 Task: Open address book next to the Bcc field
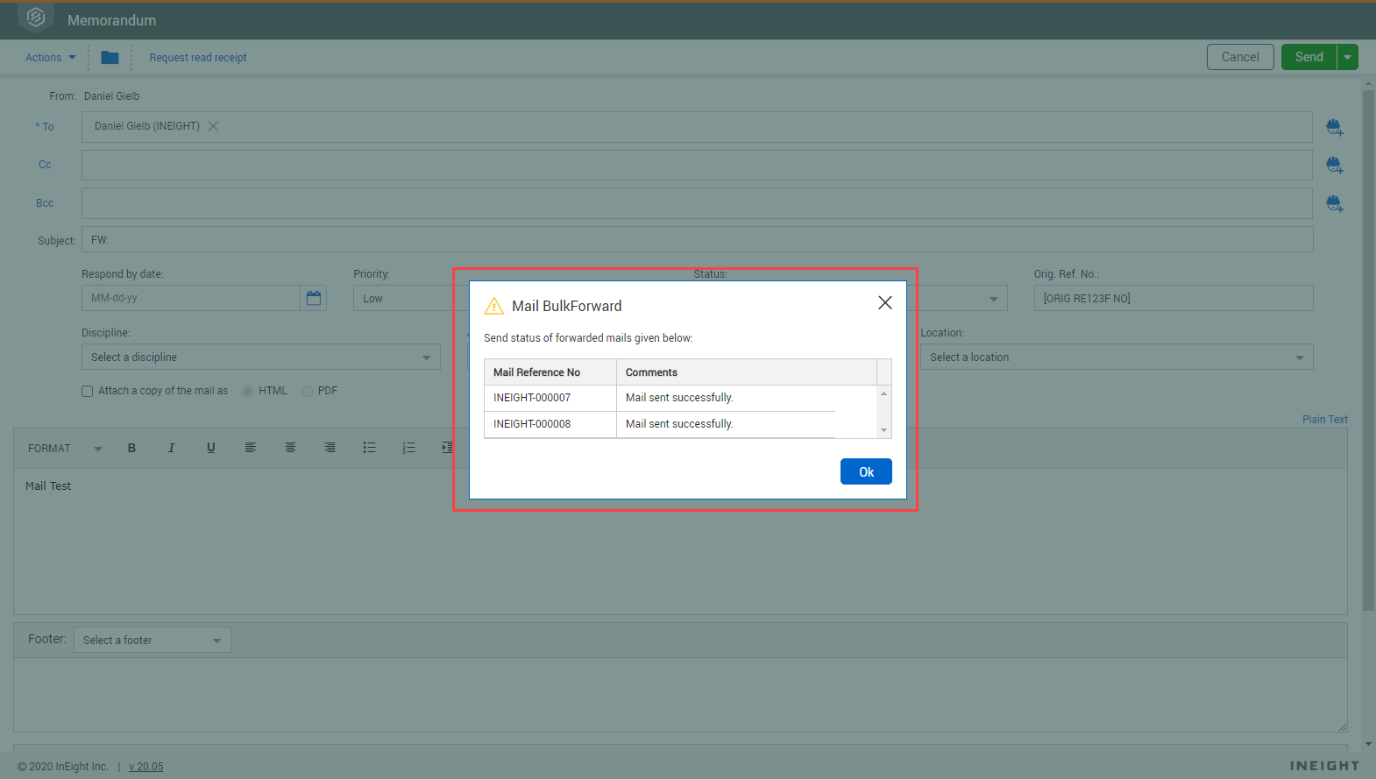pos(1334,204)
